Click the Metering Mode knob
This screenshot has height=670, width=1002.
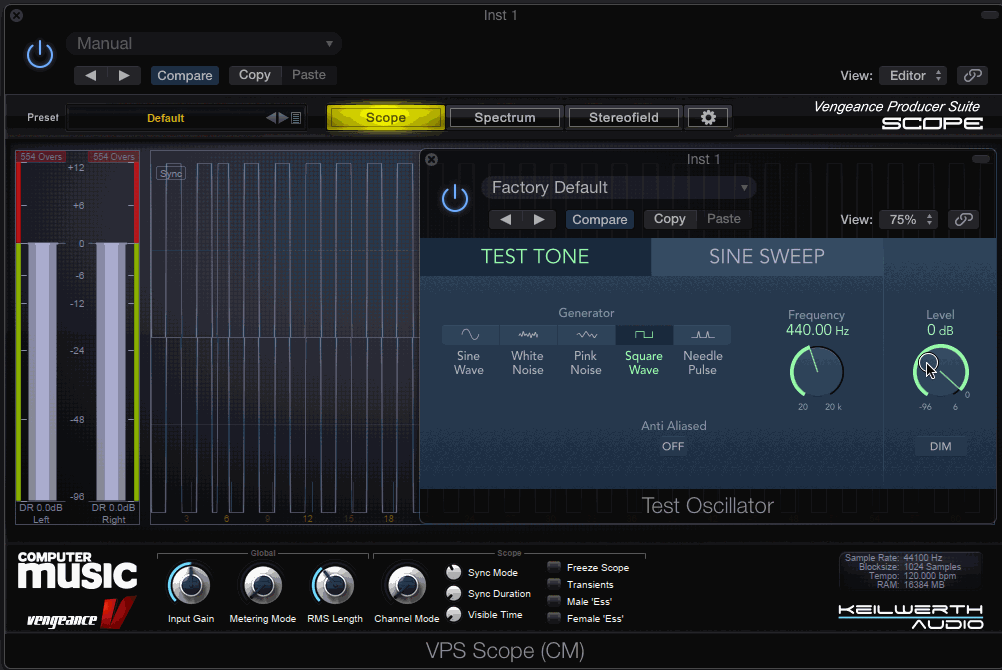263,585
